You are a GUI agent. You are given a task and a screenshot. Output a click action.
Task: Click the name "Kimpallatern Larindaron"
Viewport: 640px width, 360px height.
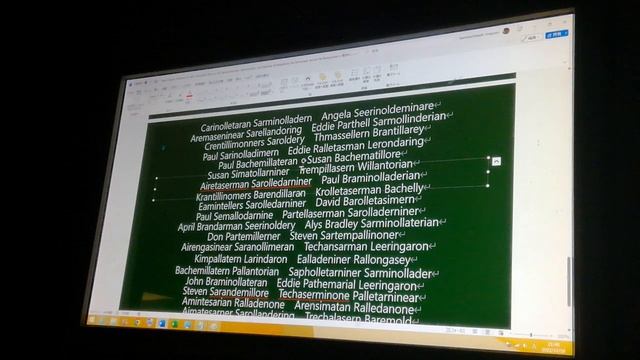point(240,259)
